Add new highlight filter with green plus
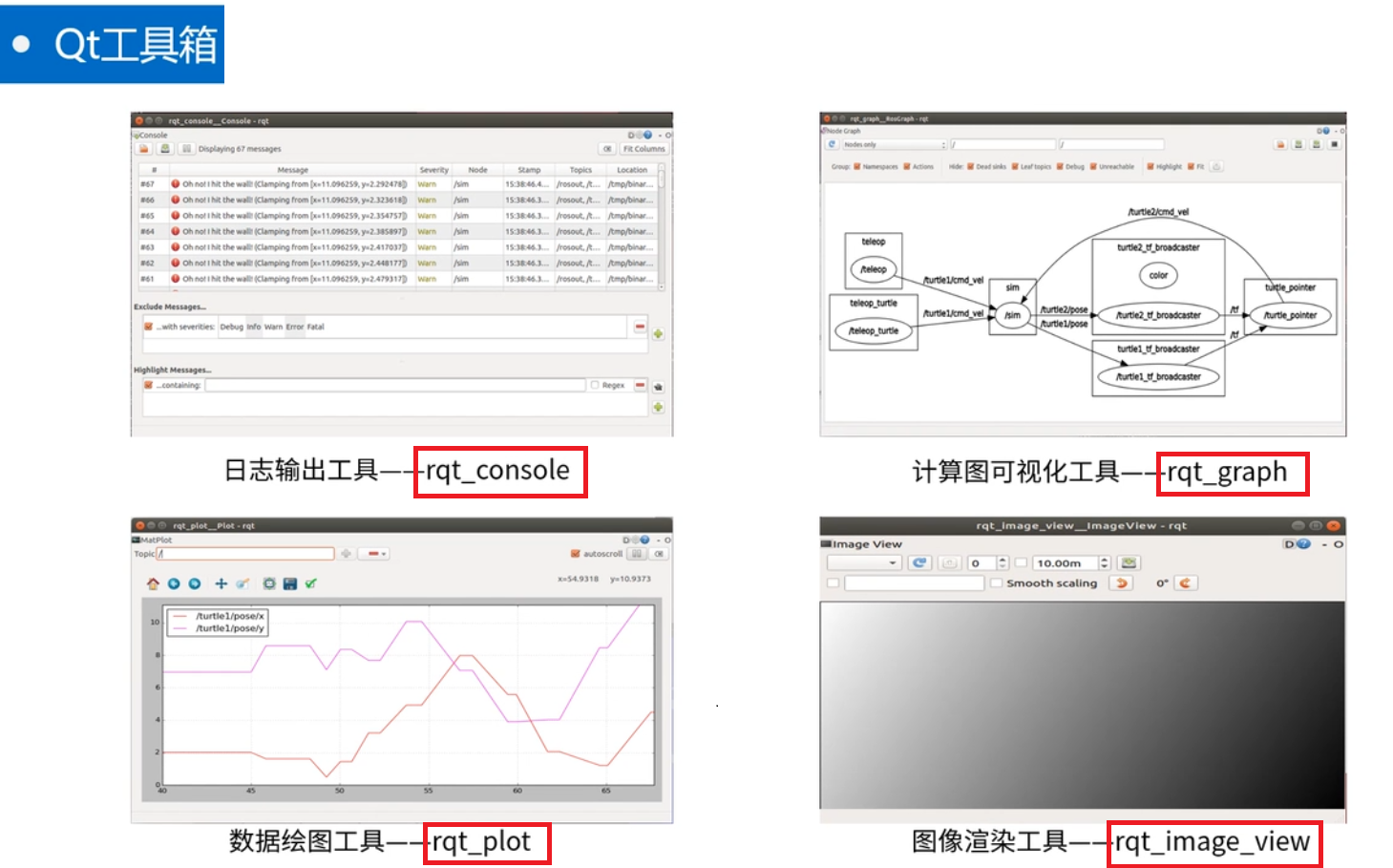The width and height of the screenshot is (1393, 868). (658, 407)
